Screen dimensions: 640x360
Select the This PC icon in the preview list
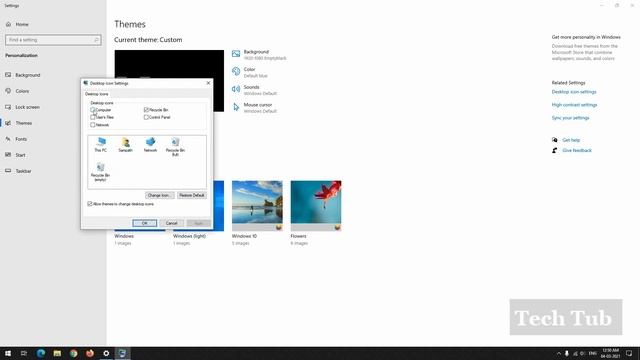coord(100,144)
